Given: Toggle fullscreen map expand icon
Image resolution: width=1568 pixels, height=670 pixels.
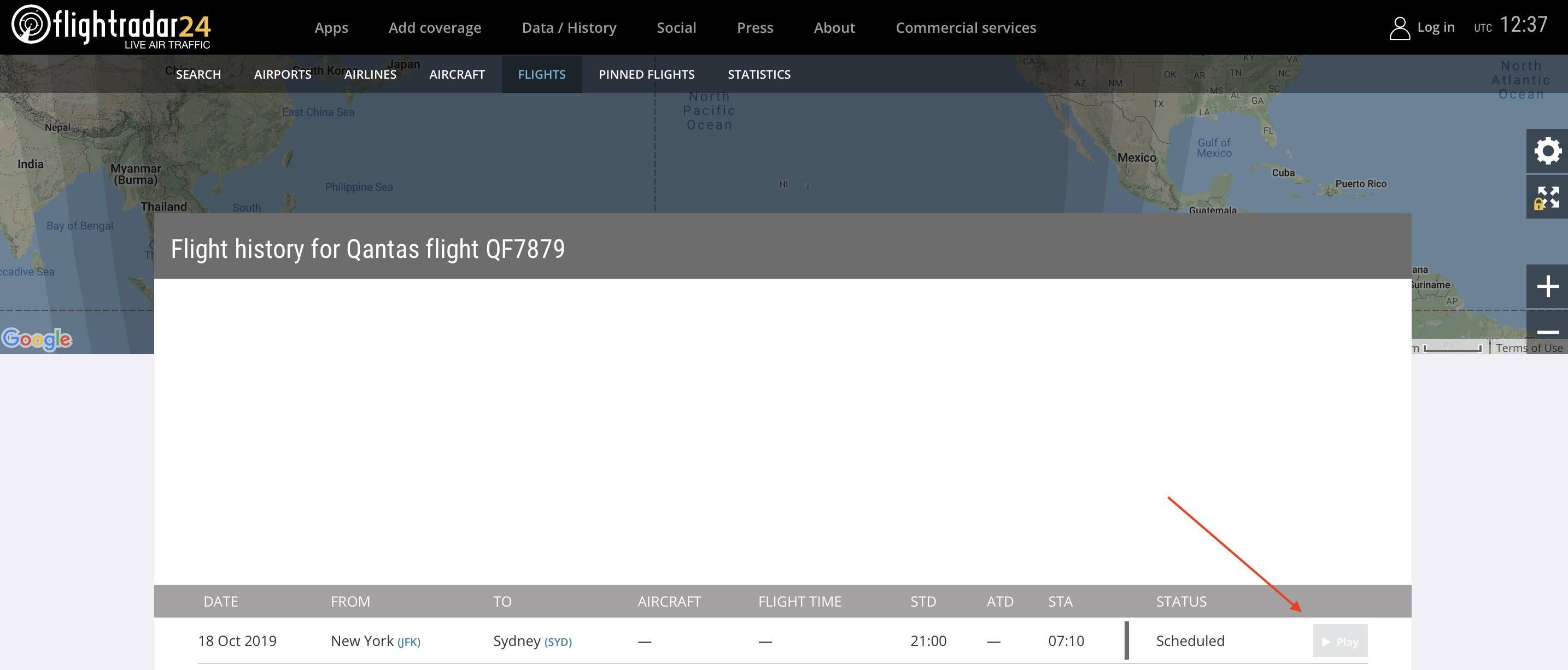Looking at the screenshot, I should [x=1547, y=198].
